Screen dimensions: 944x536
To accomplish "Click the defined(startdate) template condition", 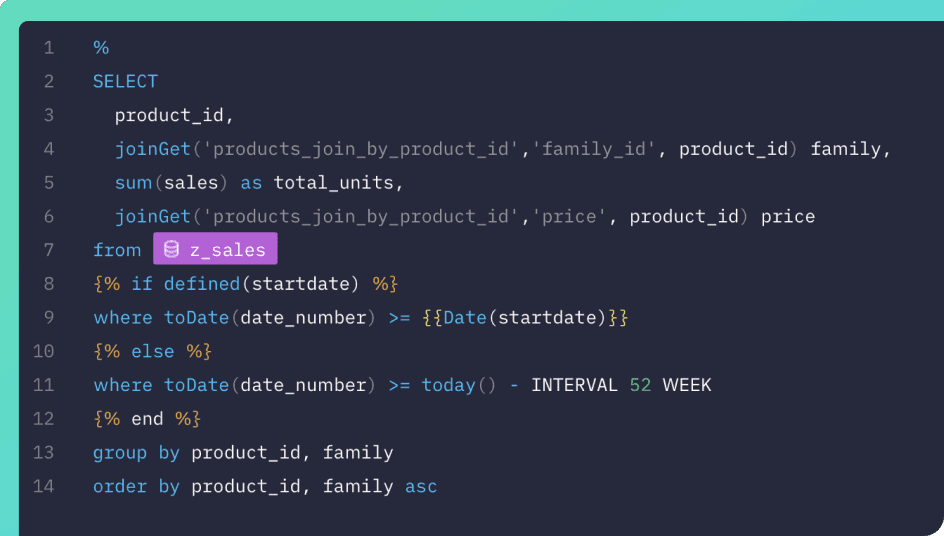I will pos(261,284).
